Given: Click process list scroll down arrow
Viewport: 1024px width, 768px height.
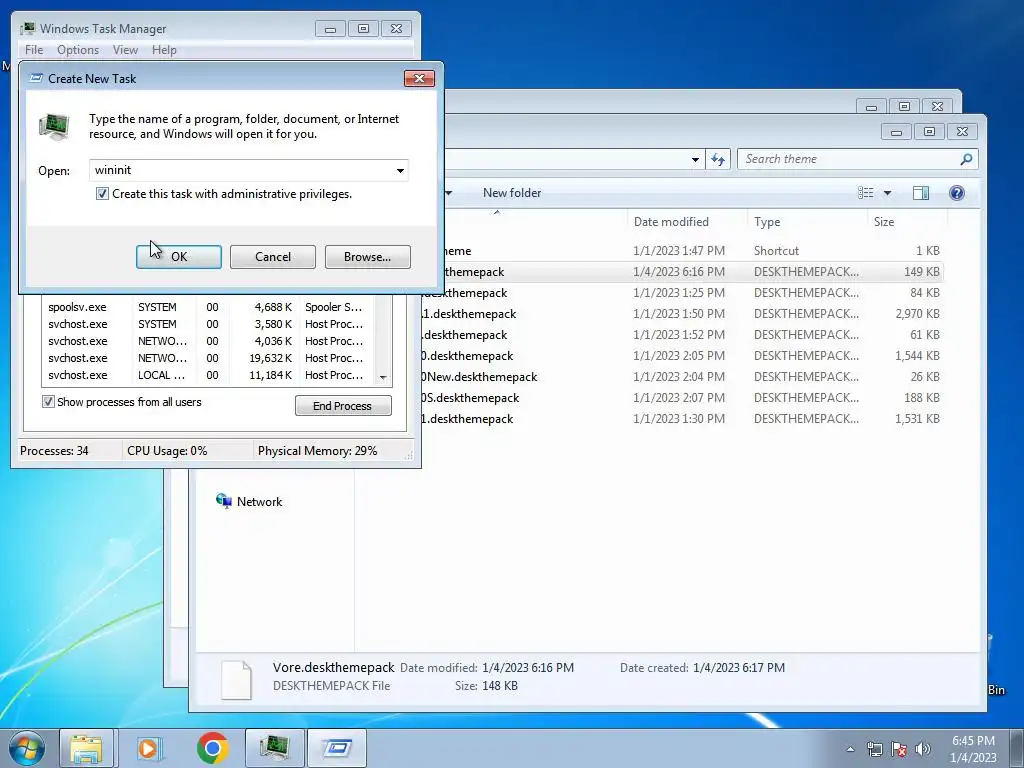Looking at the screenshot, I should (x=383, y=377).
